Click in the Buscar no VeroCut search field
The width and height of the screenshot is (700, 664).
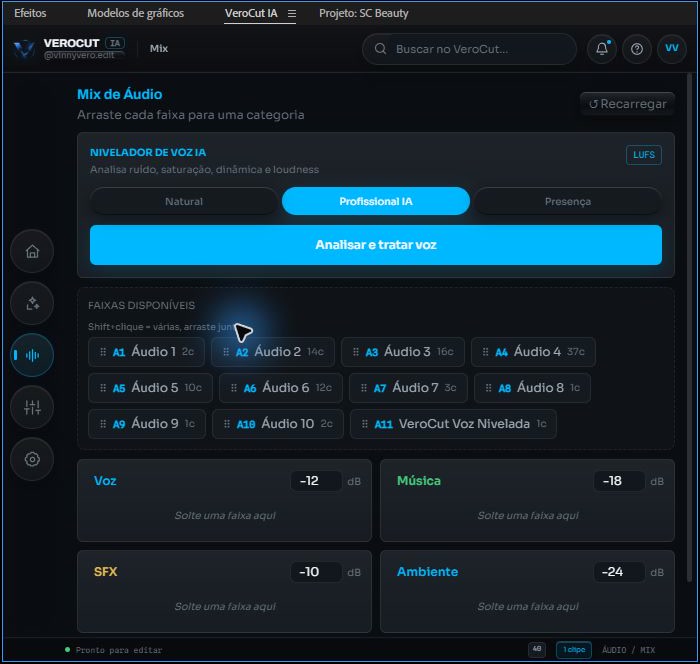470,49
